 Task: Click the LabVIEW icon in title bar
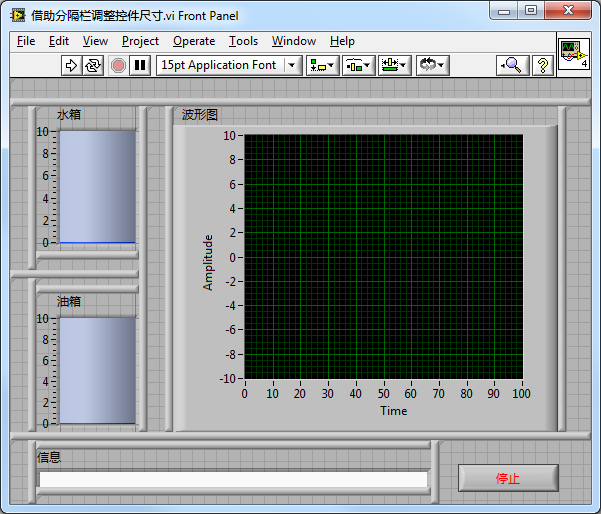18,16
